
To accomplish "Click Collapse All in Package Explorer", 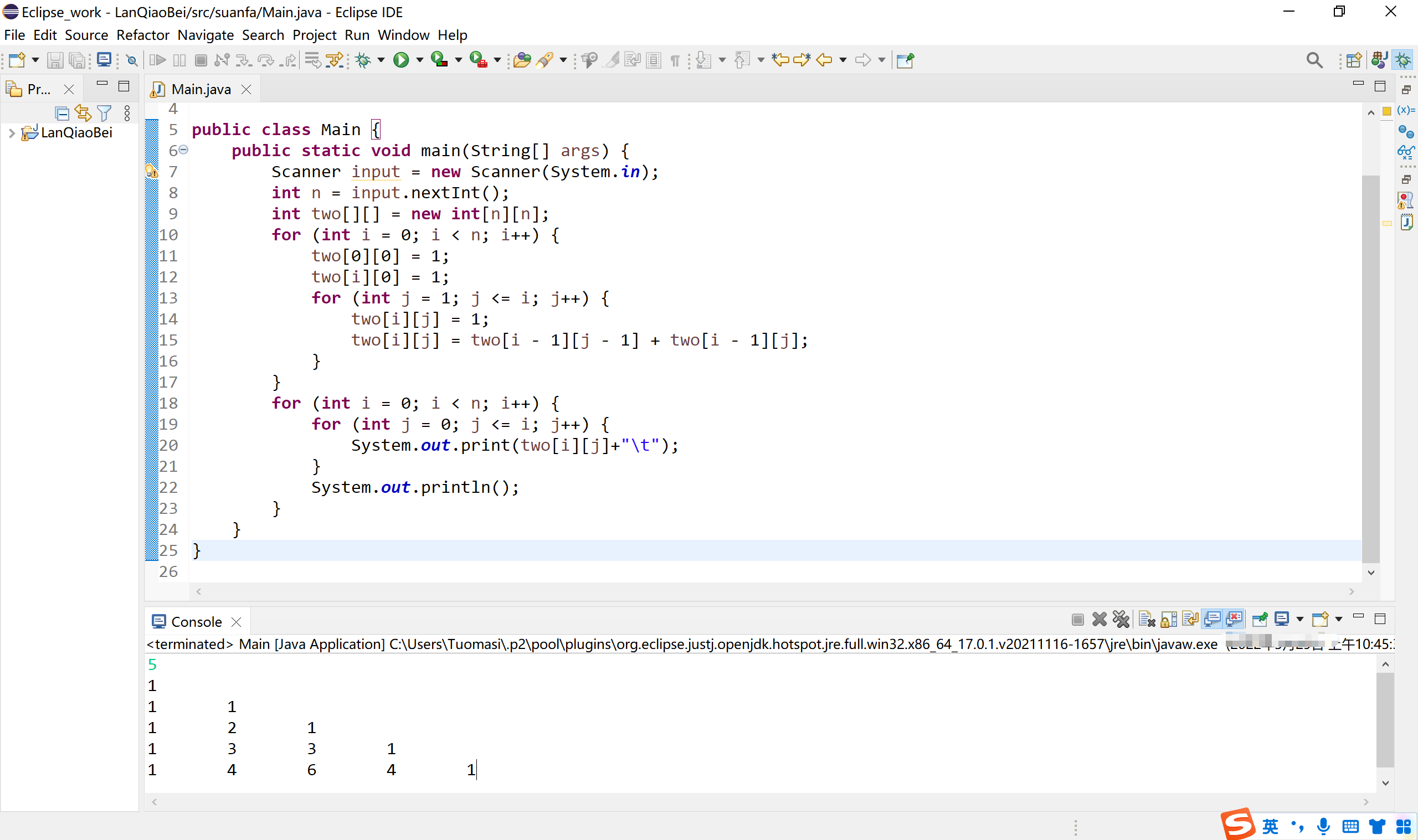I will click(61, 114).
